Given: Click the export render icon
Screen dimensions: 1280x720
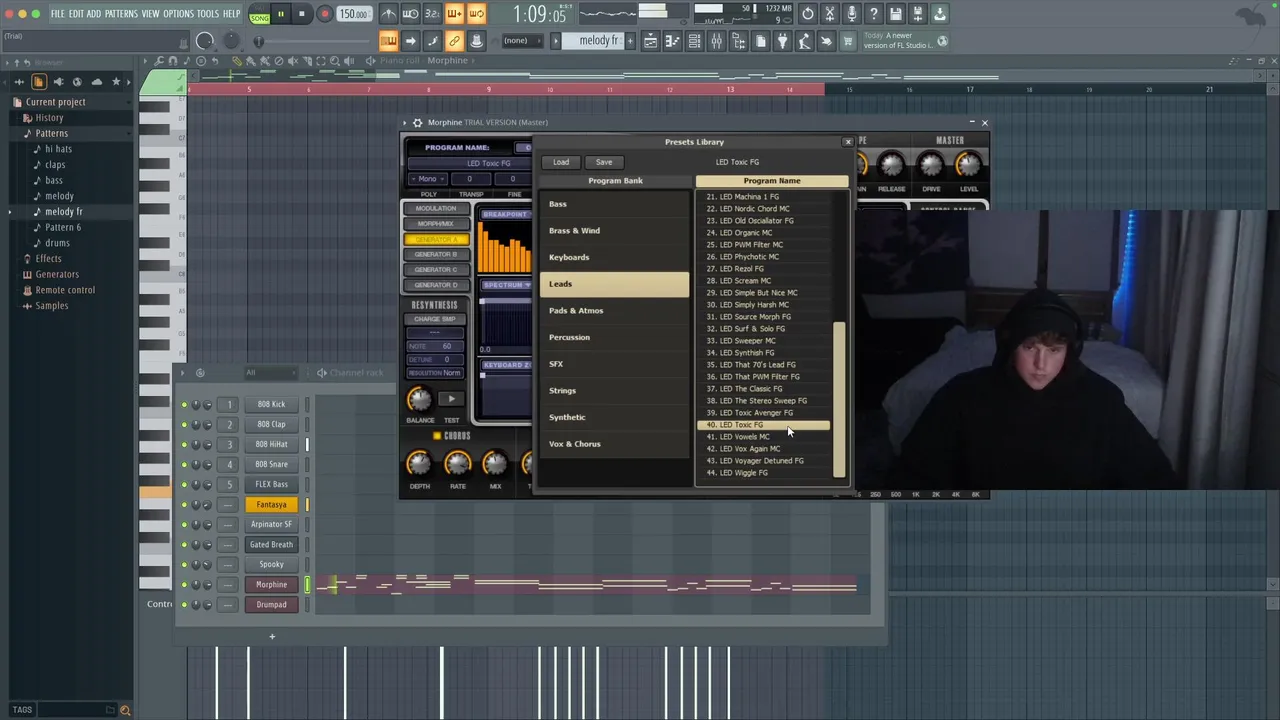Looking at the screenshot, I should [x=918, y=14].
